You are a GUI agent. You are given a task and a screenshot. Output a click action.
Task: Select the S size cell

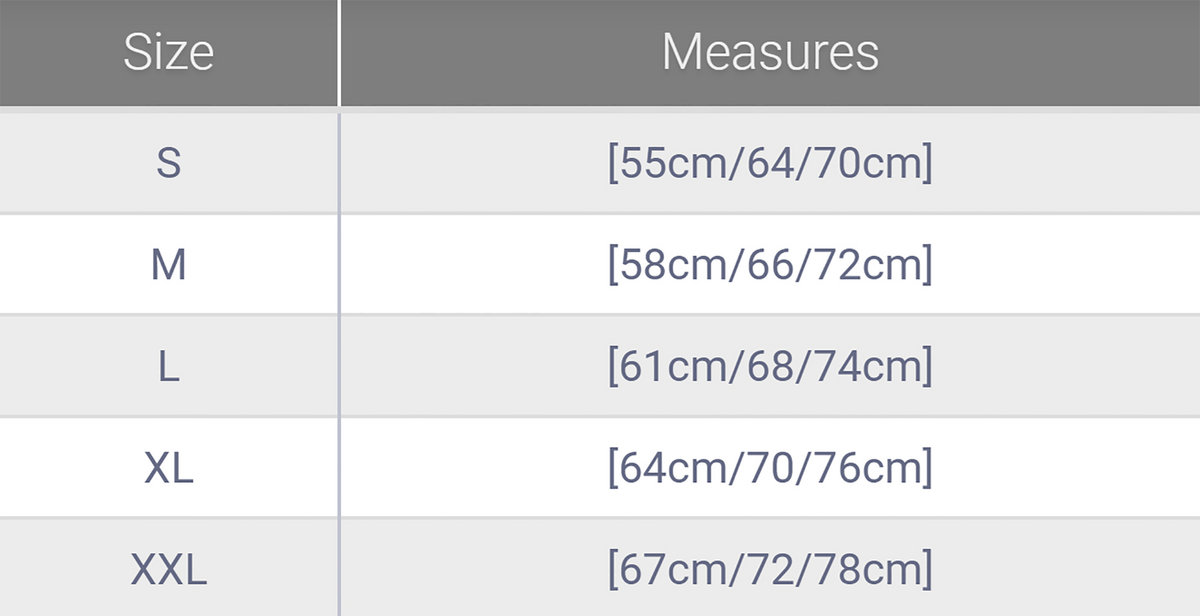pyautogui.click(x=168, y=163)
